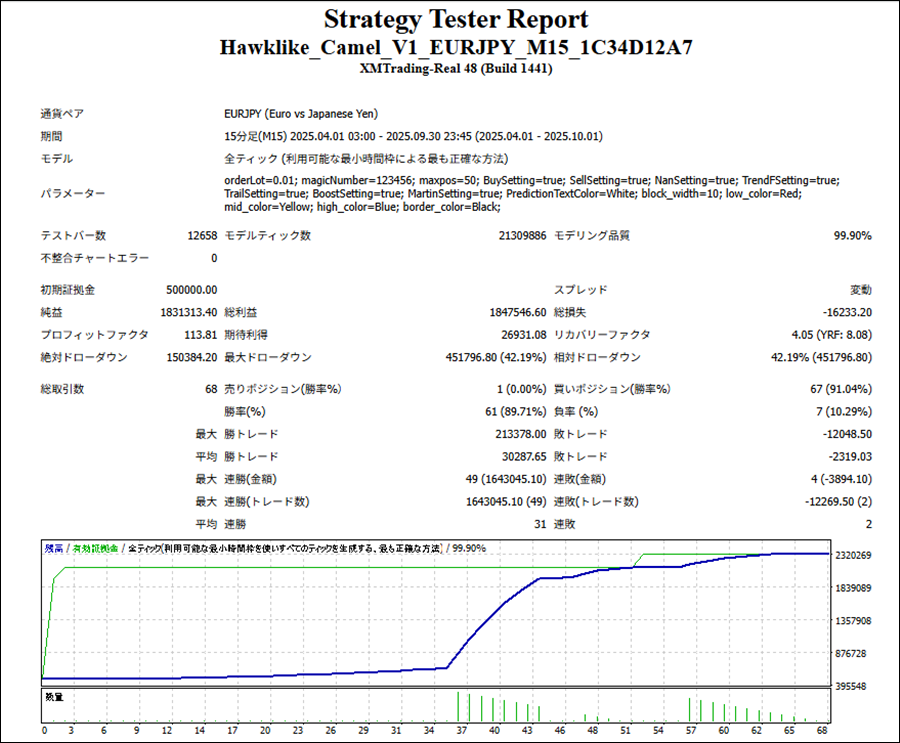
Task: Click the green 有効証拠金 legend label
Action: click(x=95, y=548)
